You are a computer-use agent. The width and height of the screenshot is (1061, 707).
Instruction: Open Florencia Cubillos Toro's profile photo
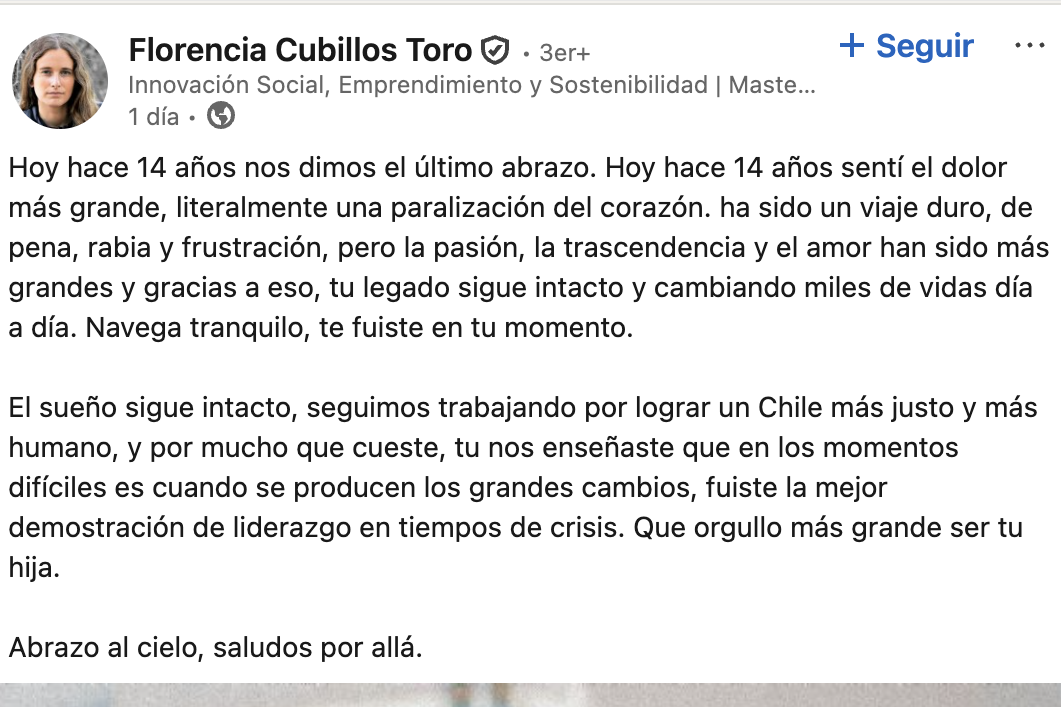[x=59, y=81]
